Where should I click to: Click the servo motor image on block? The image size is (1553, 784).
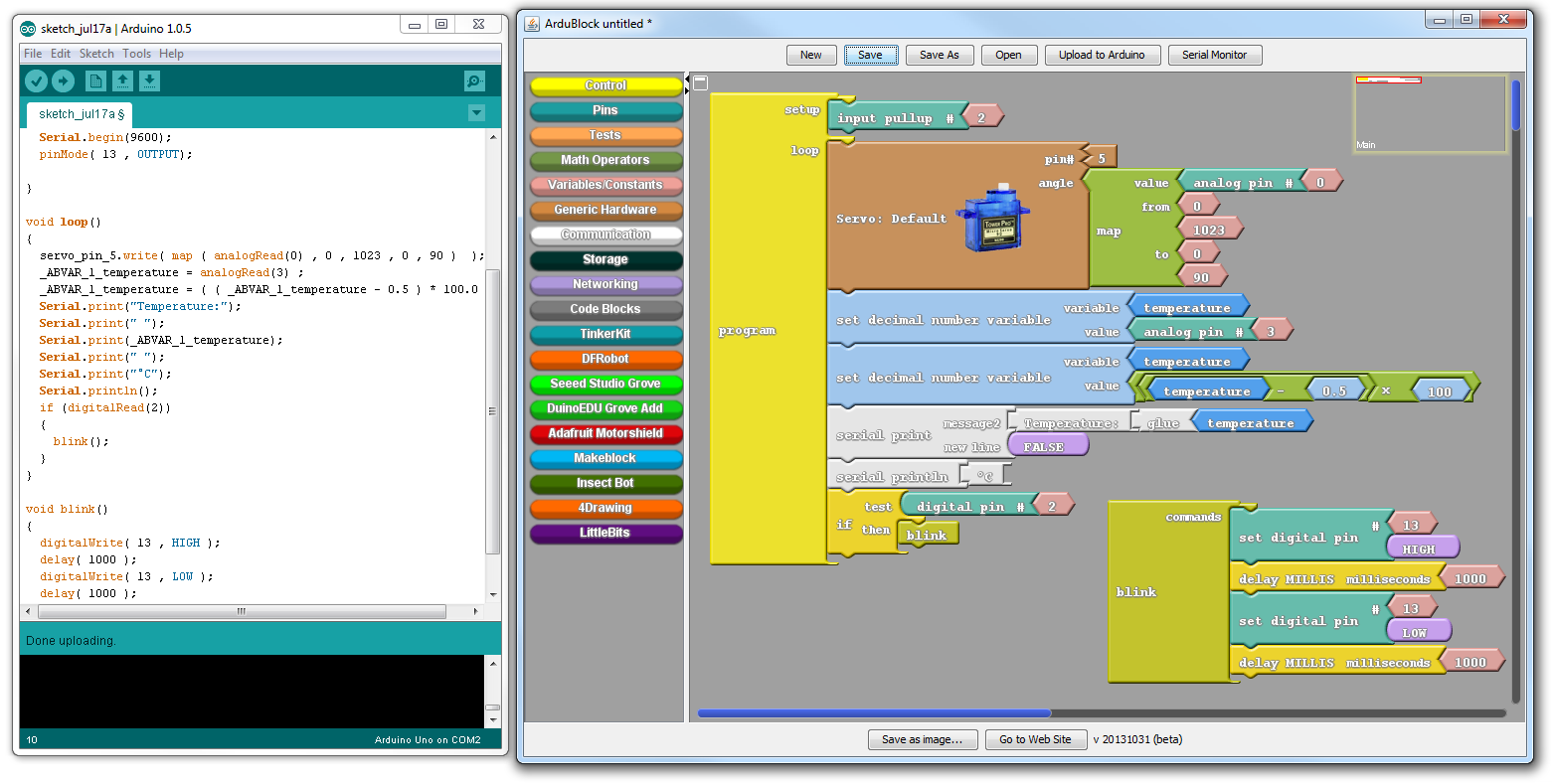click(x=985, y=219)
